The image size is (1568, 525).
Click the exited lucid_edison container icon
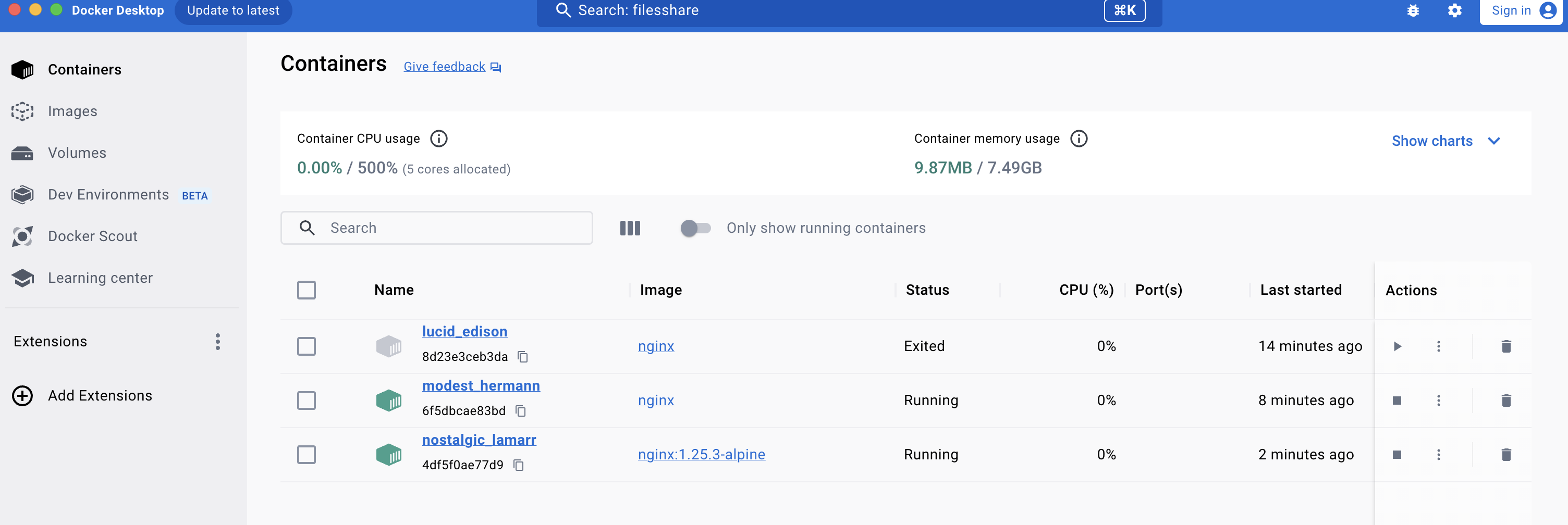click(x=388, y=346)
